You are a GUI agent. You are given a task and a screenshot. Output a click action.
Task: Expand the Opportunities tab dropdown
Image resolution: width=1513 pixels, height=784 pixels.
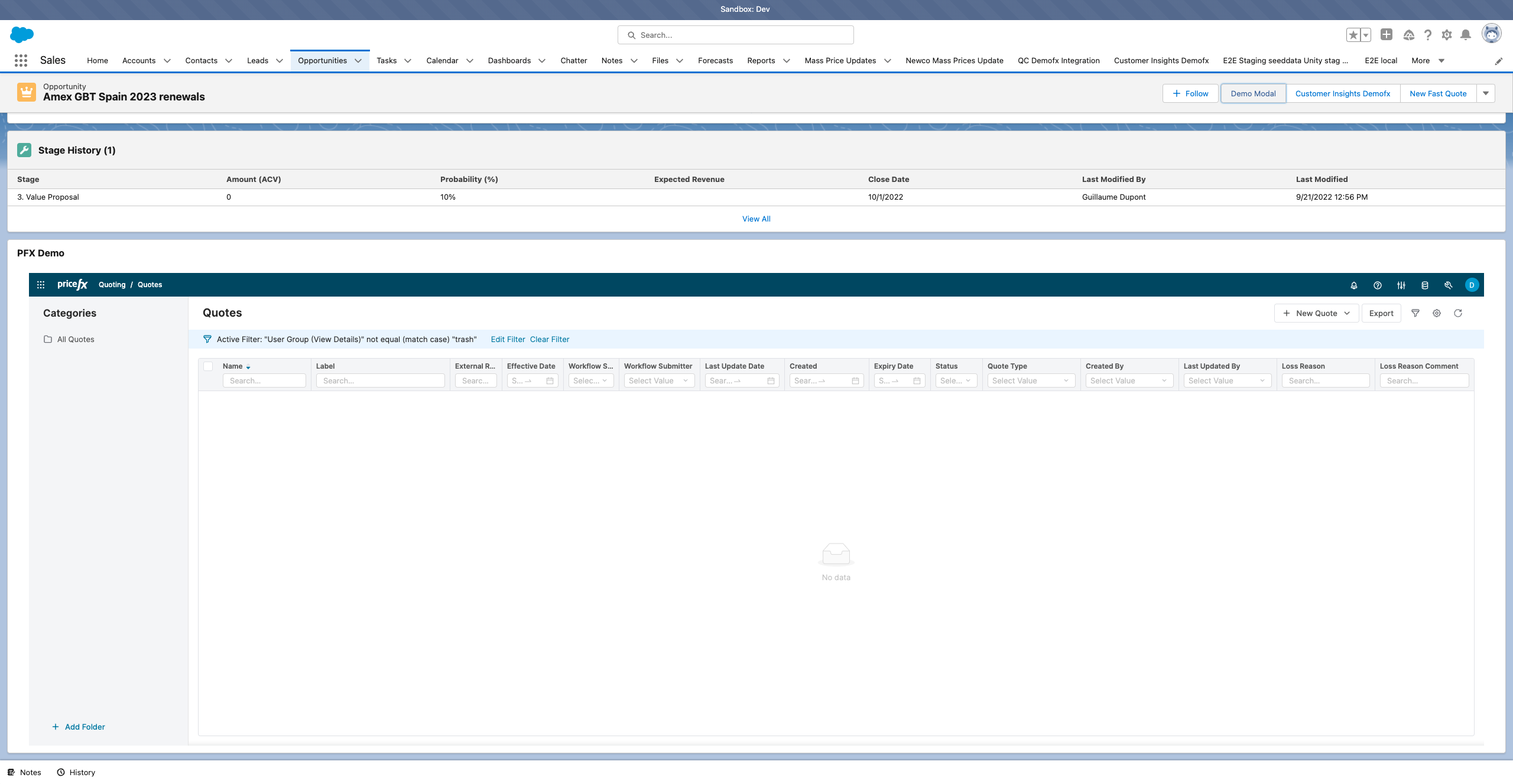point(358,60)
